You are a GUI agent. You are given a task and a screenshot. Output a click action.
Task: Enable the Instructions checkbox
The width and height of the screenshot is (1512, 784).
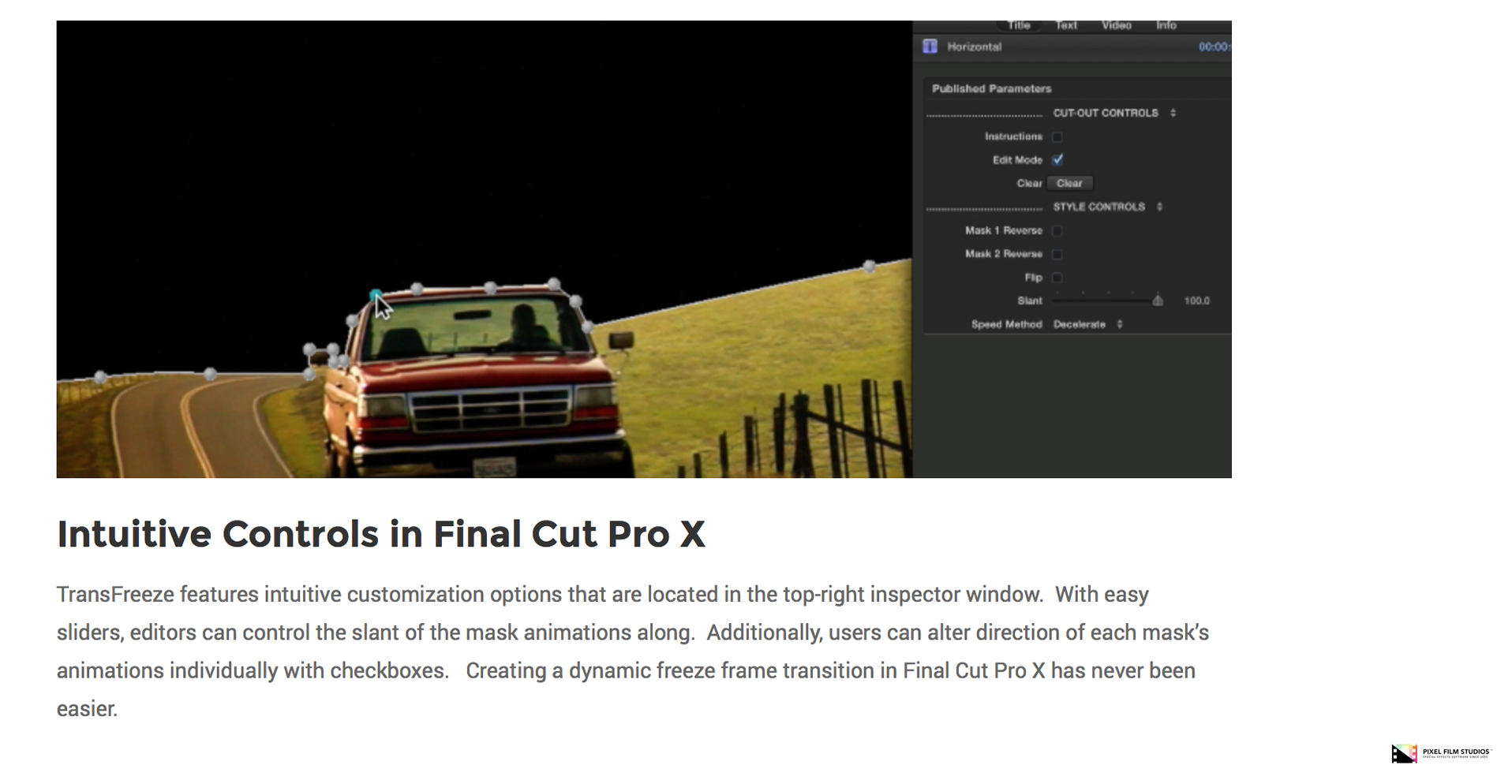point(1057,137)
